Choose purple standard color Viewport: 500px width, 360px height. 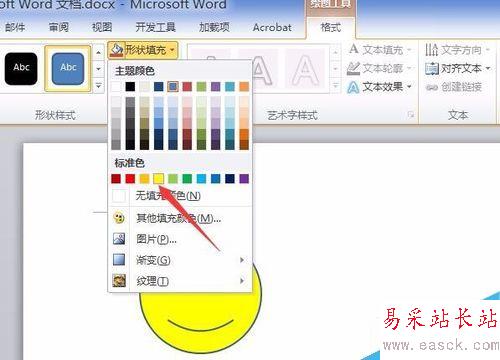click(x=244, y=179)
